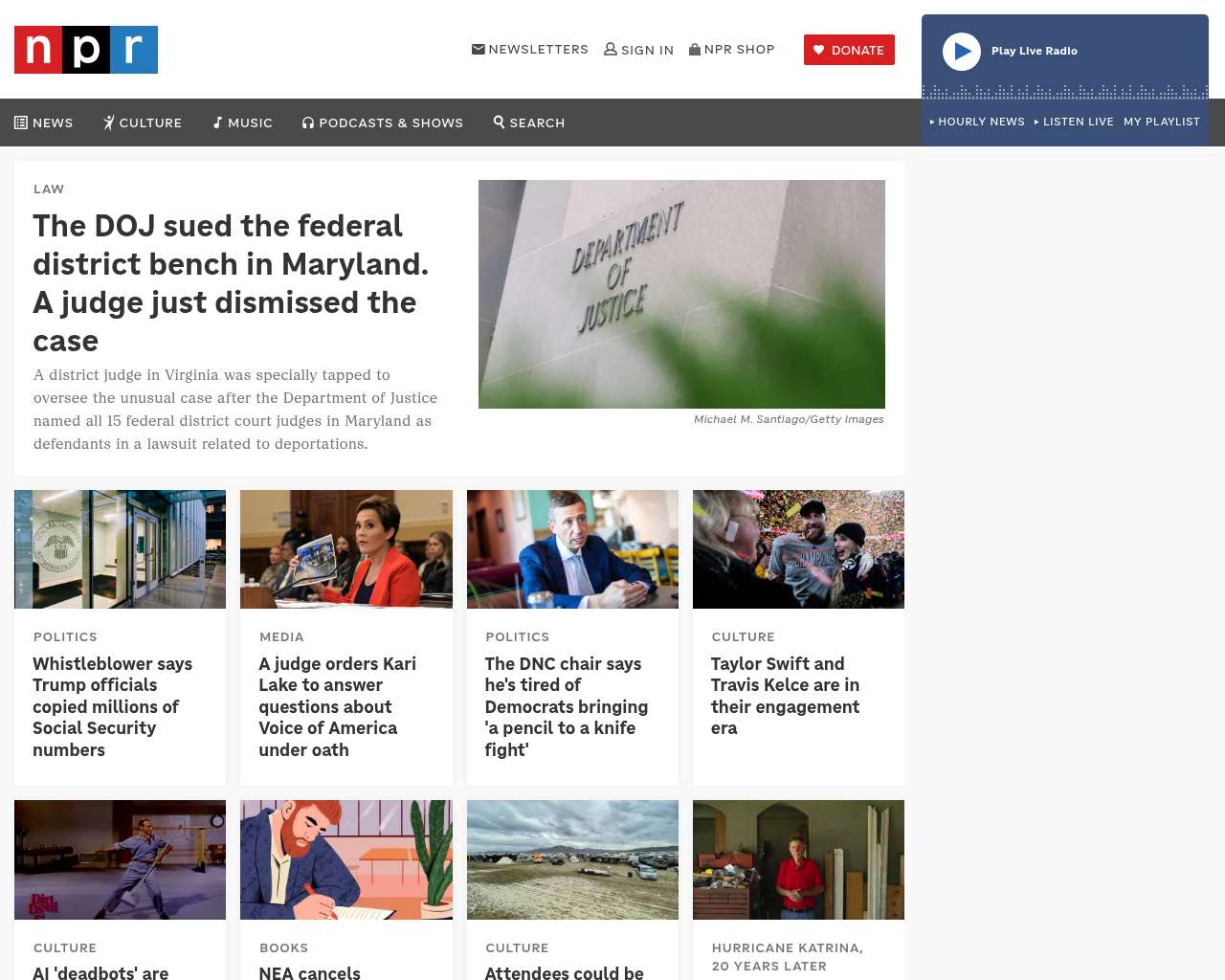
Task: Click Play Live Radio label
Action: [1035, 51]
